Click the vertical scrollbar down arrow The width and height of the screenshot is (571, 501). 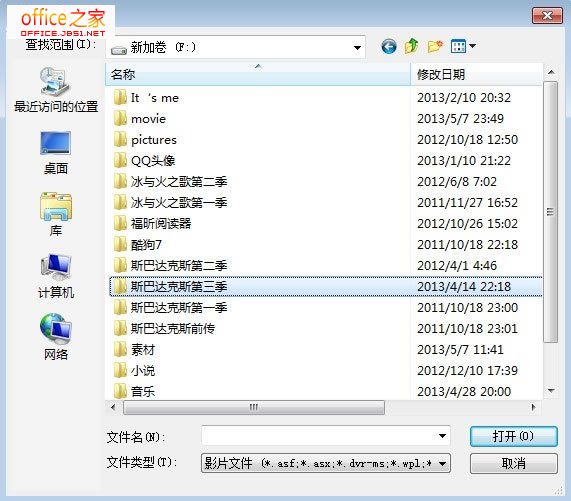point(551,391)
